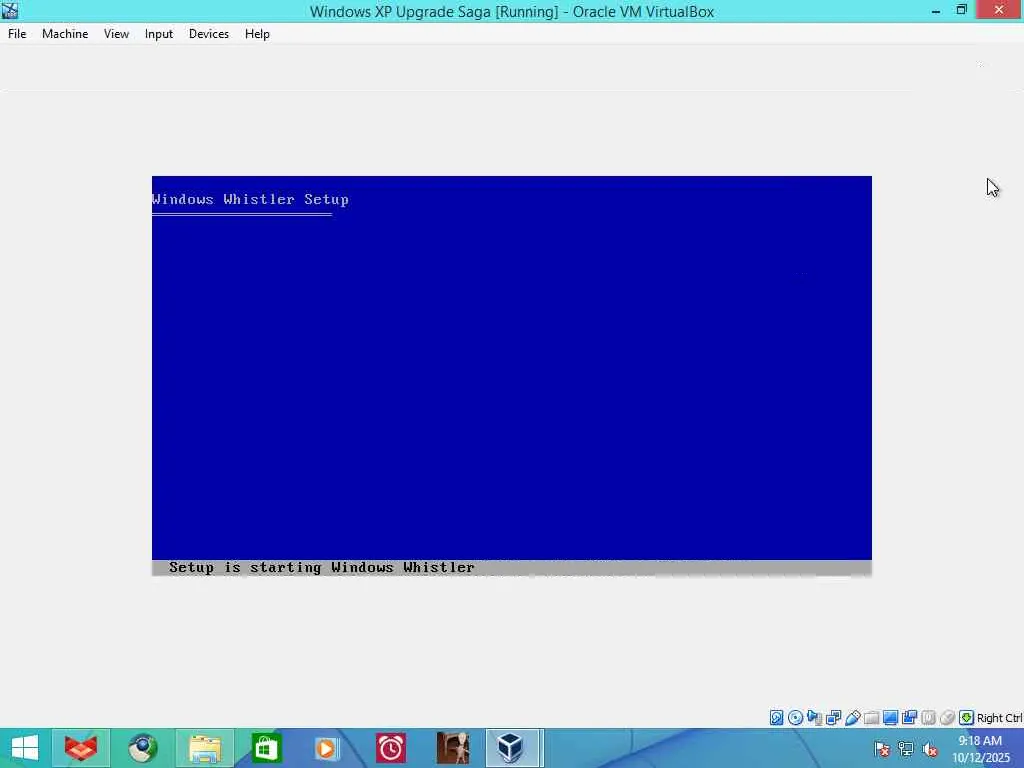
Task: Open the network tray icon
Action: (906, 748)
